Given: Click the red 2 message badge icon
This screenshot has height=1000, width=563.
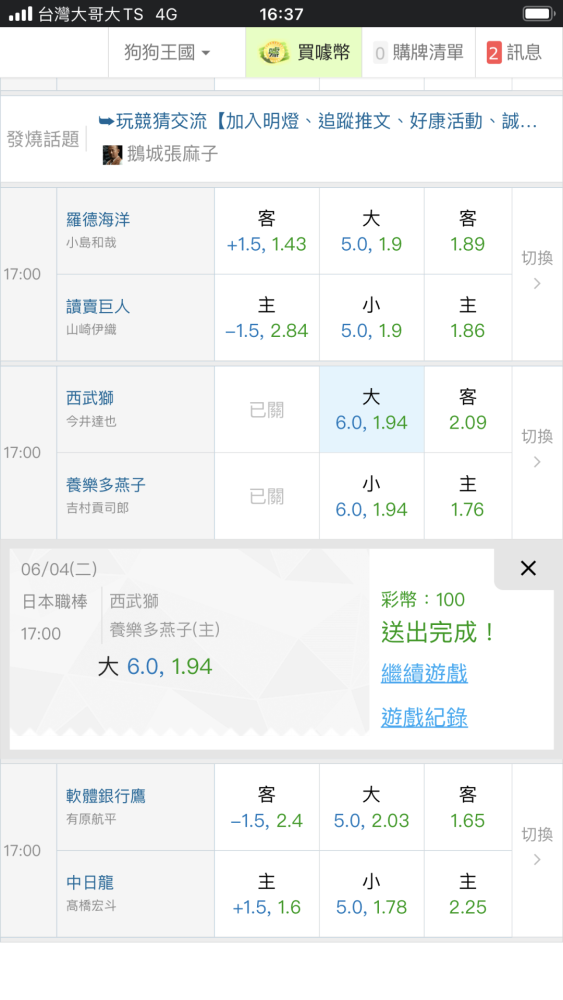Looking at the screenshot, I should (x=494, y=52).
